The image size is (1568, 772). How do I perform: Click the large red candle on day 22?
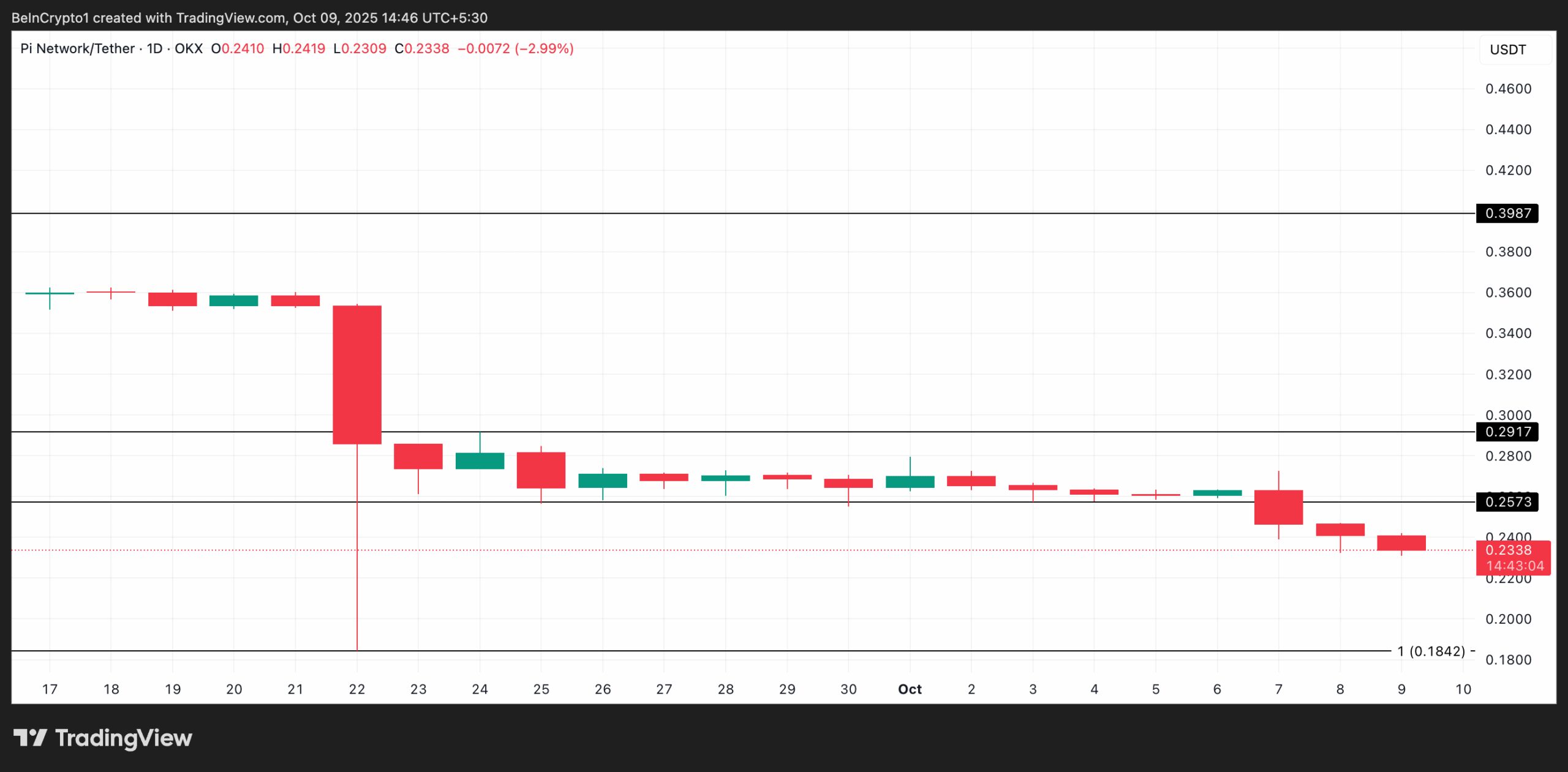pos(357,375)
